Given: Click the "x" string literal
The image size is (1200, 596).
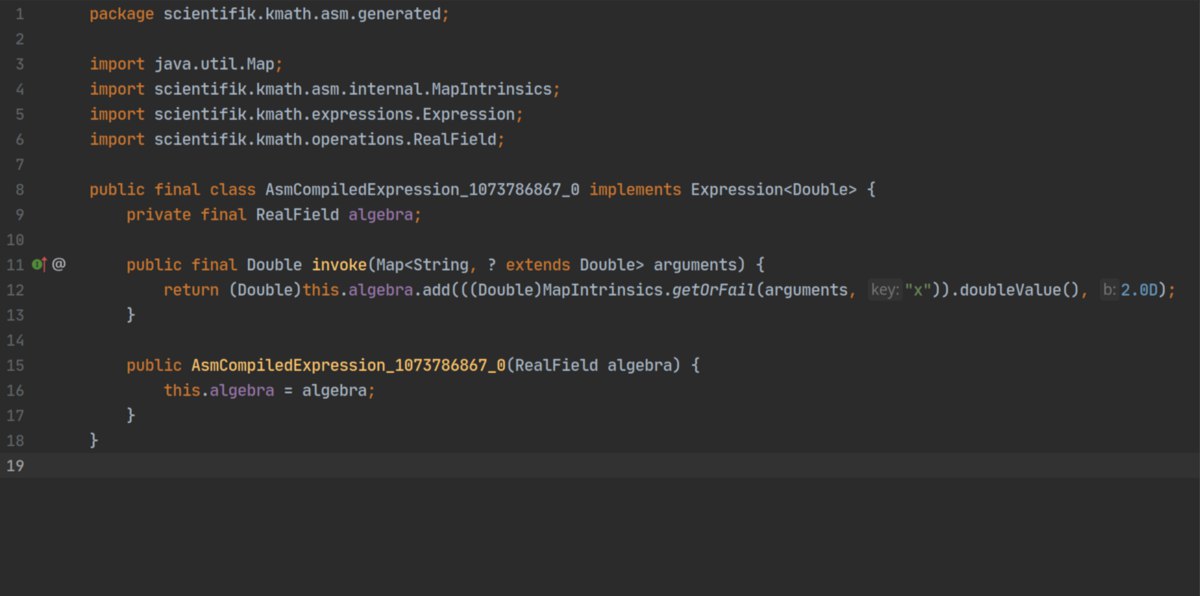Looking at the screenshot, I should (918, 290).
